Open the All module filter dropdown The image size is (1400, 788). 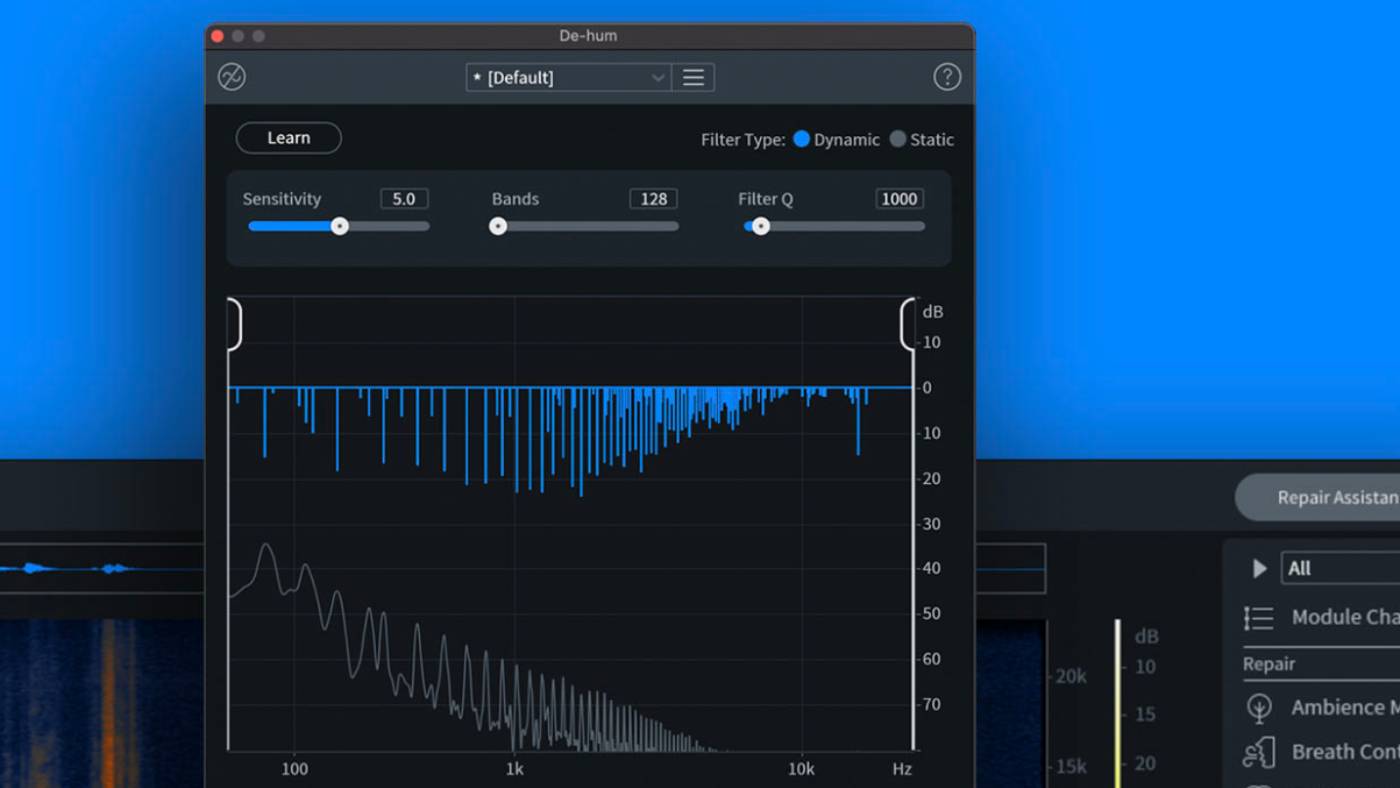point(1340,568)
